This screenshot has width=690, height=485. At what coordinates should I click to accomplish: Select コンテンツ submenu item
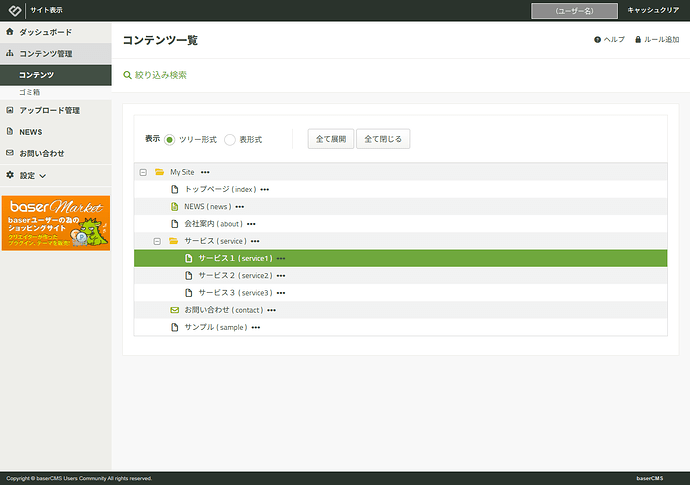[x=55, y=75]
